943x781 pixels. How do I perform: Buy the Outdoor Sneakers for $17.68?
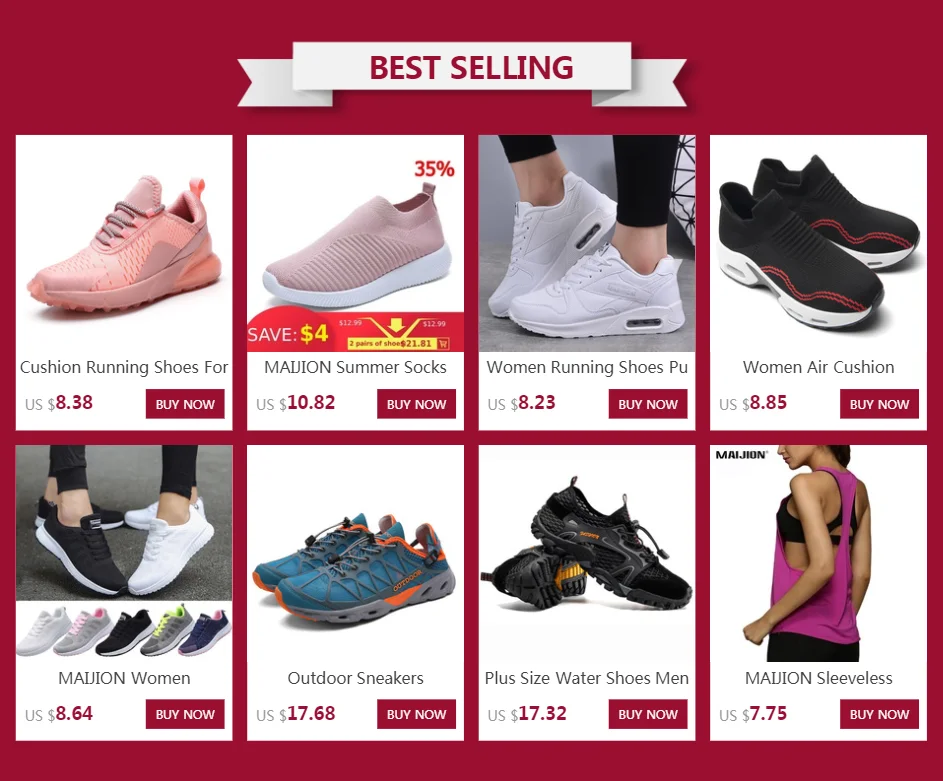click(416, 714)
